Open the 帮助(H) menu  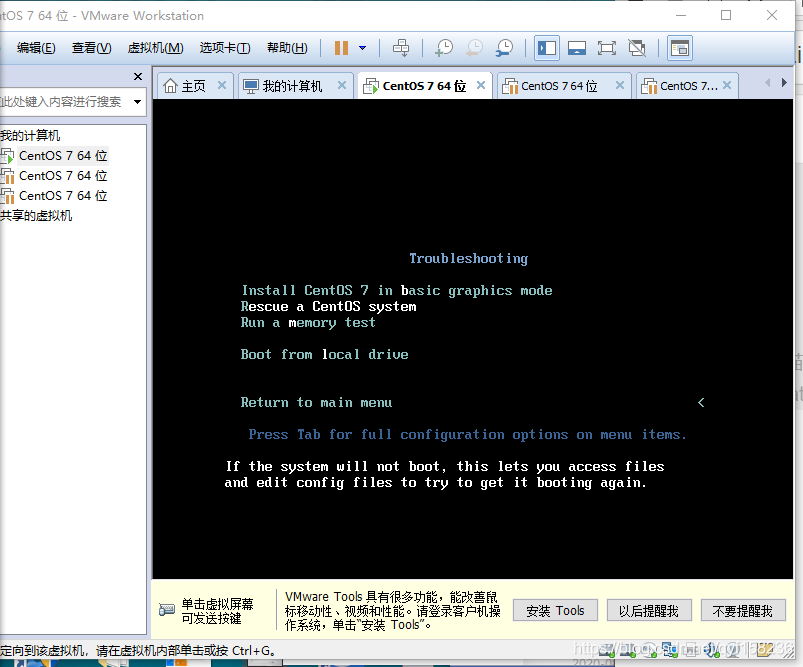click(287, 48)
